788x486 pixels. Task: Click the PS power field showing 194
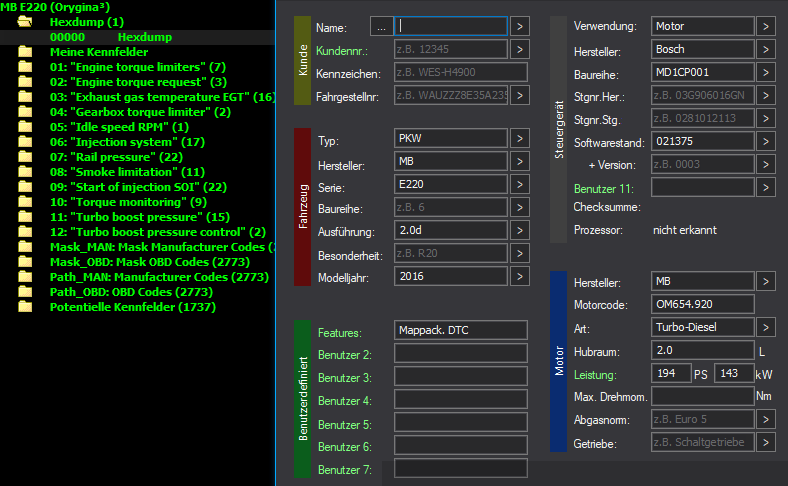pyautogui.click(x=671, y=373)
